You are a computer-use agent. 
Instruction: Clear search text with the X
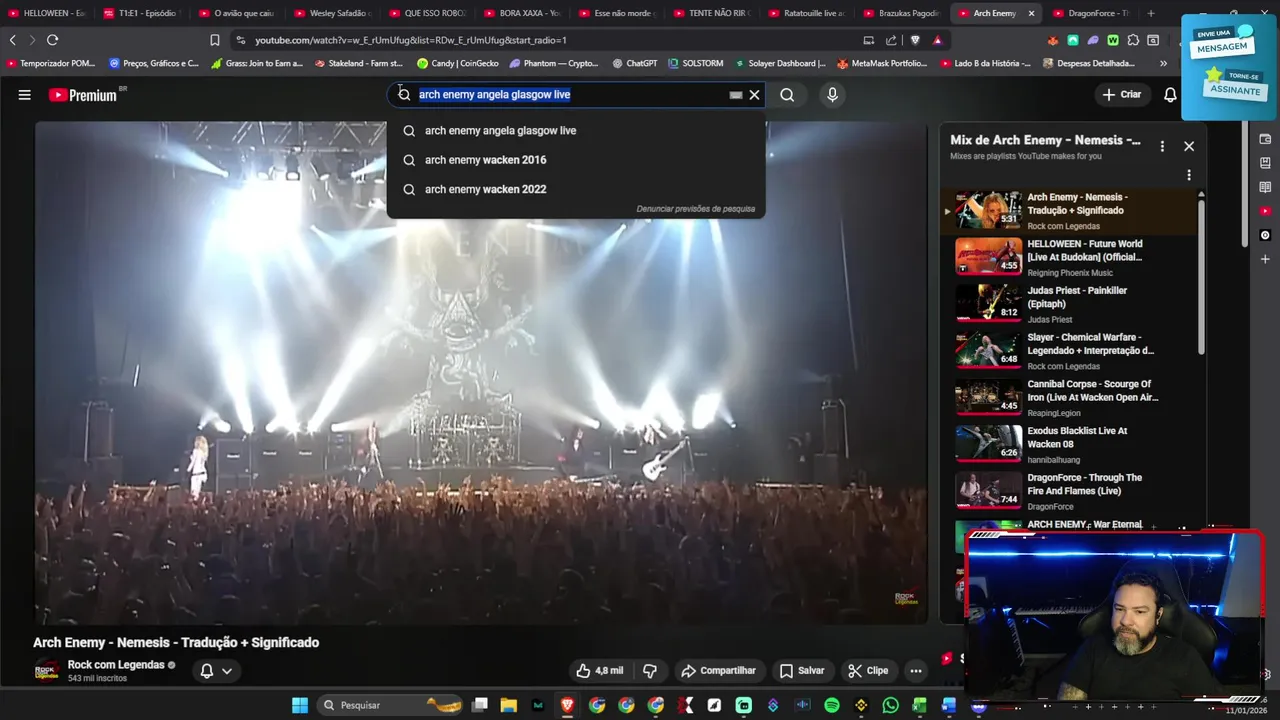755,95
